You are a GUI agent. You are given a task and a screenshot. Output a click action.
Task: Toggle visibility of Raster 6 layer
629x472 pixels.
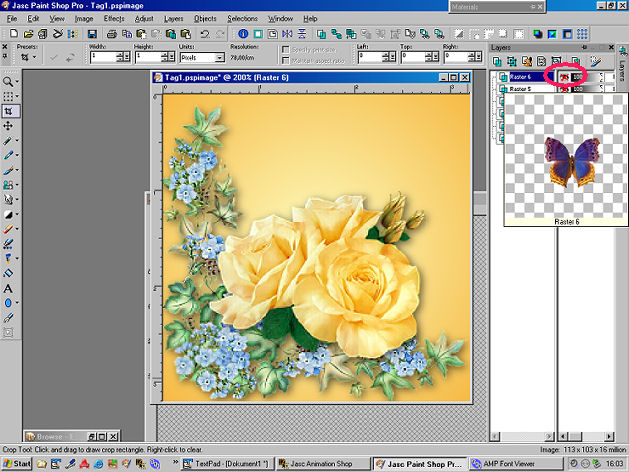[564, 77]
